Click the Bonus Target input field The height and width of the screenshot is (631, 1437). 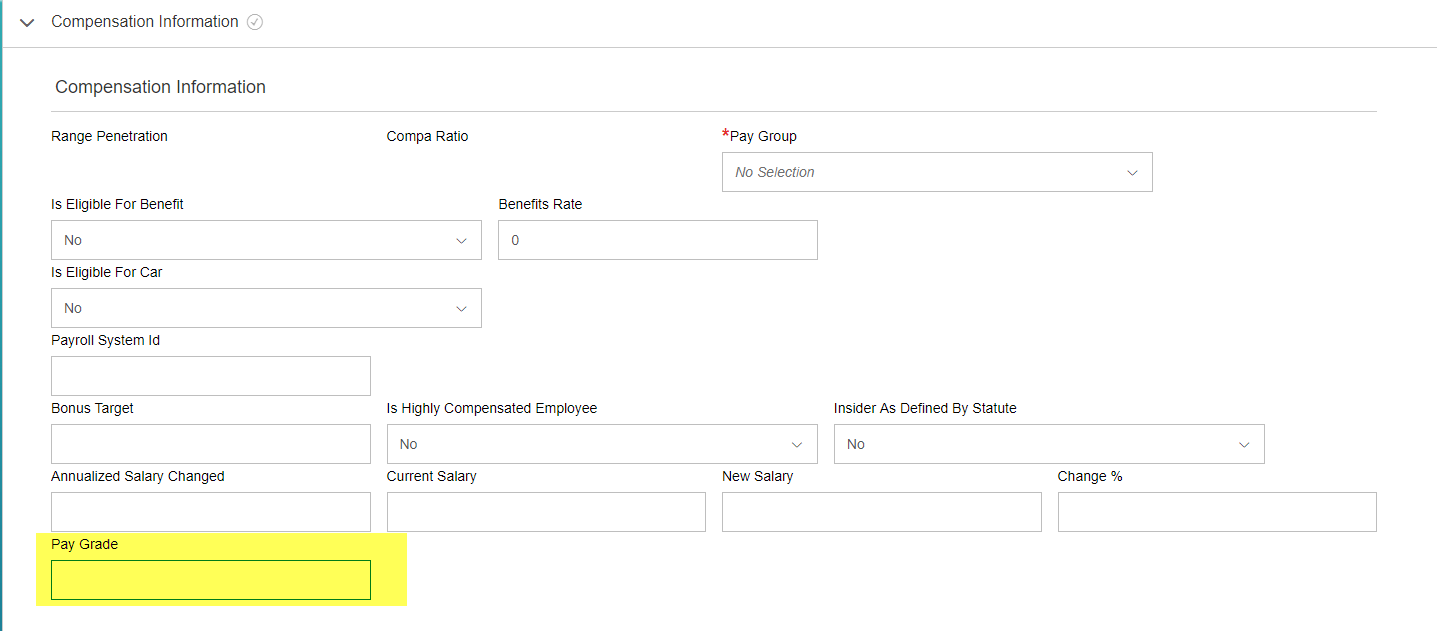[211, 444]
